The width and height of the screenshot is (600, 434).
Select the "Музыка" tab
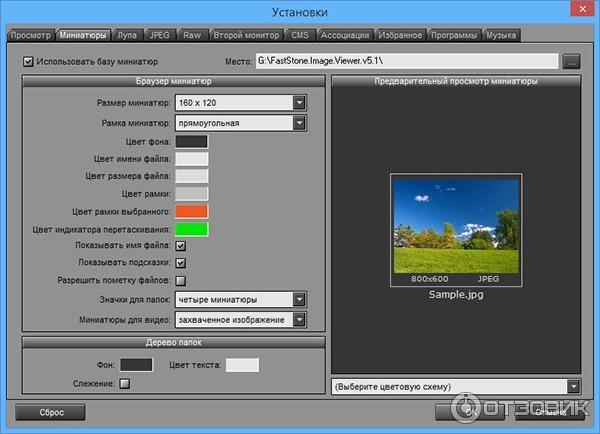[x=501, y=35]
